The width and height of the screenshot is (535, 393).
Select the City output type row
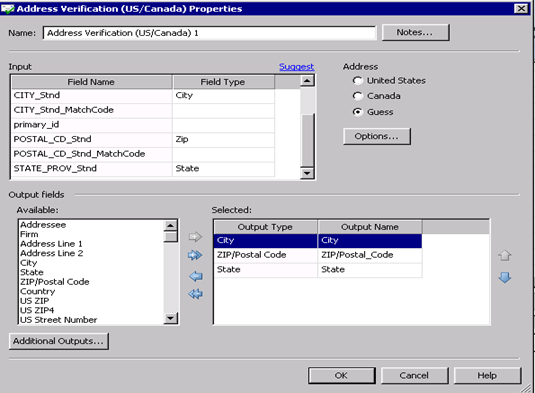pyautogui.click(x=265, y=241)
